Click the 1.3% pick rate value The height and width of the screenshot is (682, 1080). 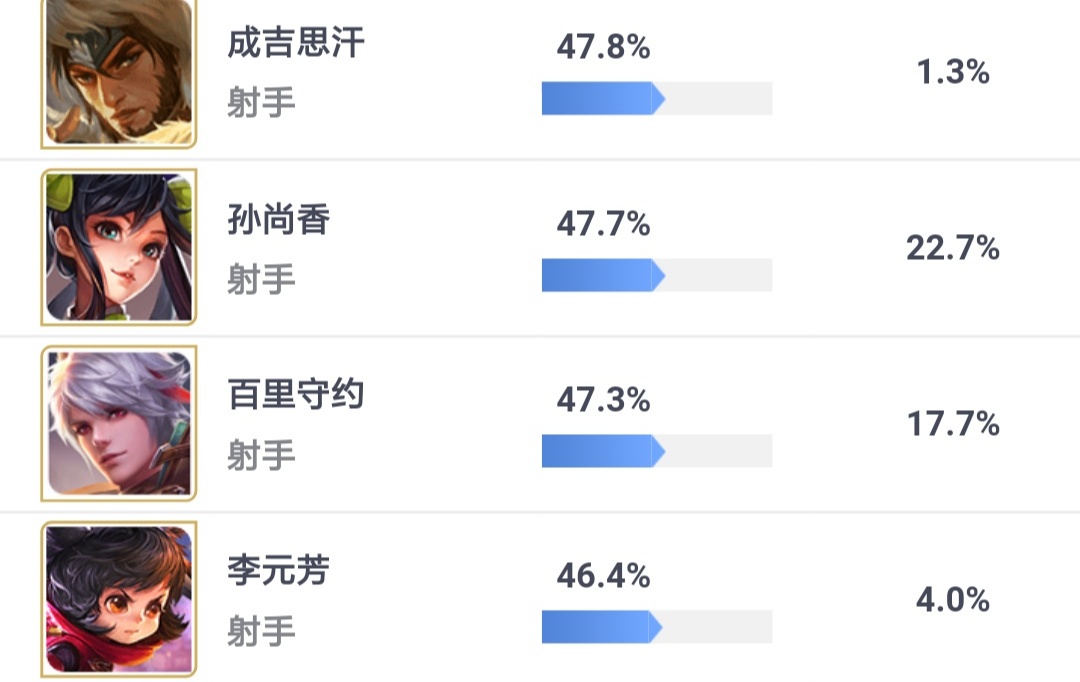953,72
